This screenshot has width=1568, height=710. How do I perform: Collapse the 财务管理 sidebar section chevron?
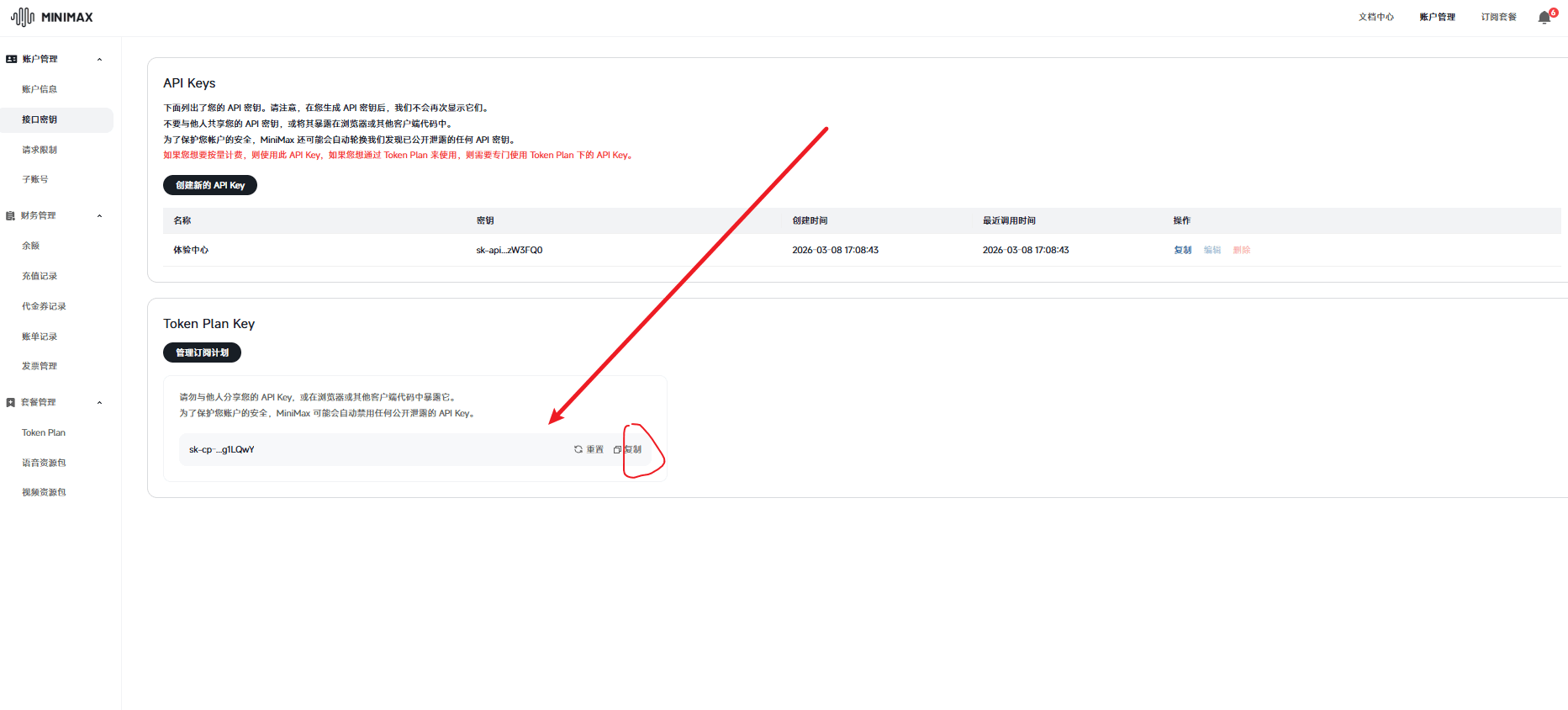click(x=99, y=215)
